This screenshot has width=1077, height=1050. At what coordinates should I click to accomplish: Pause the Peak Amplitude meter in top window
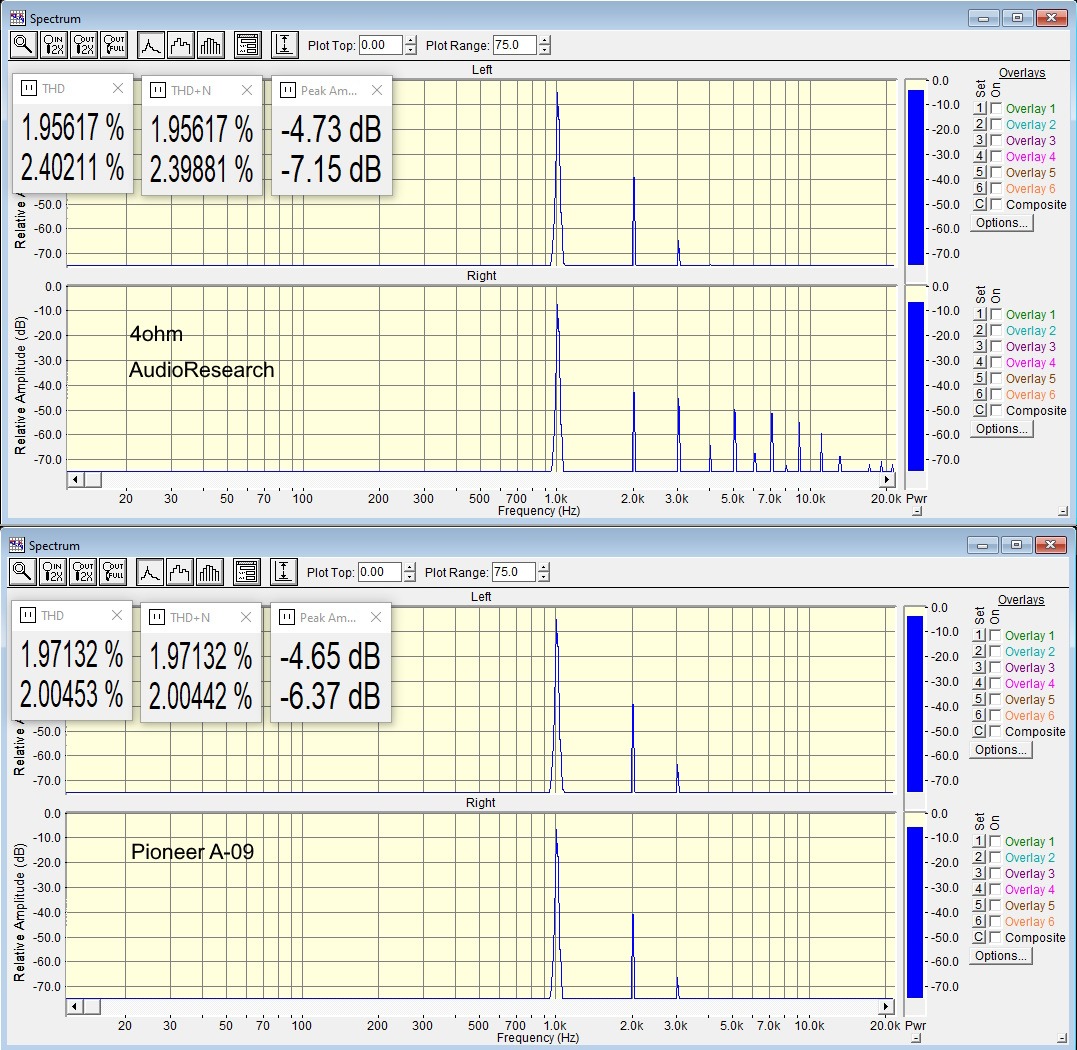288,90
